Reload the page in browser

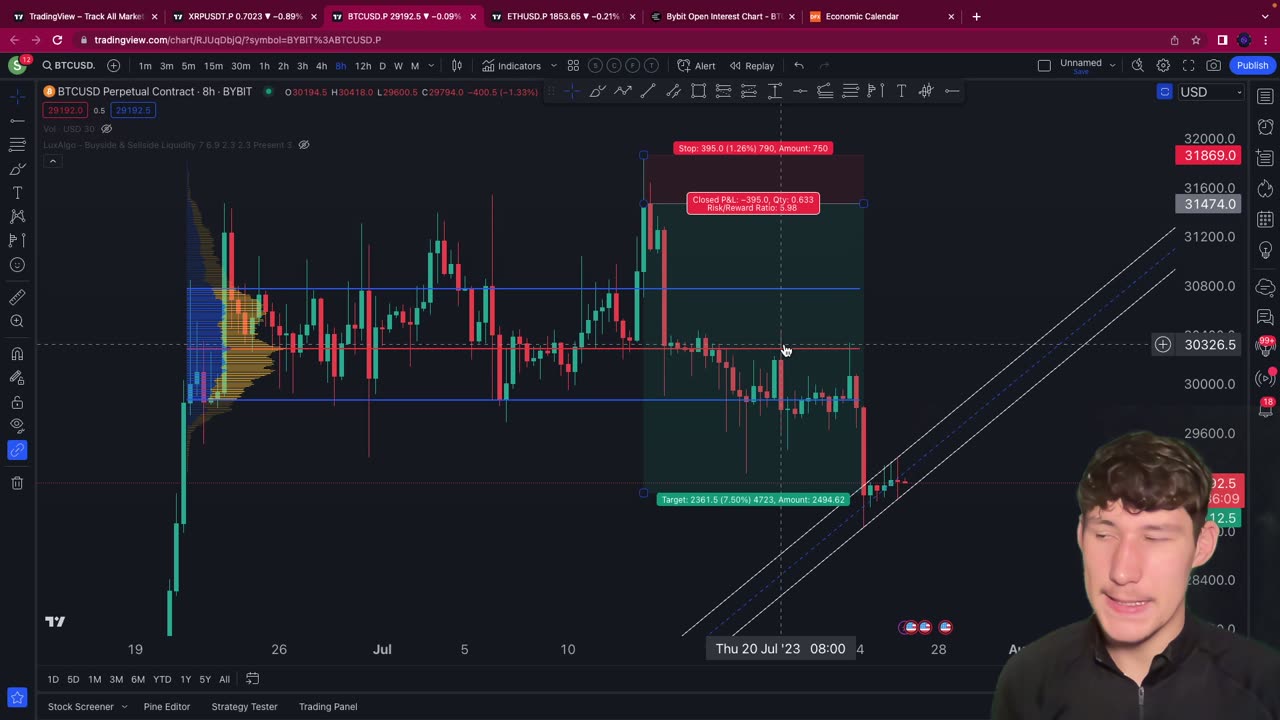[57, 40]
